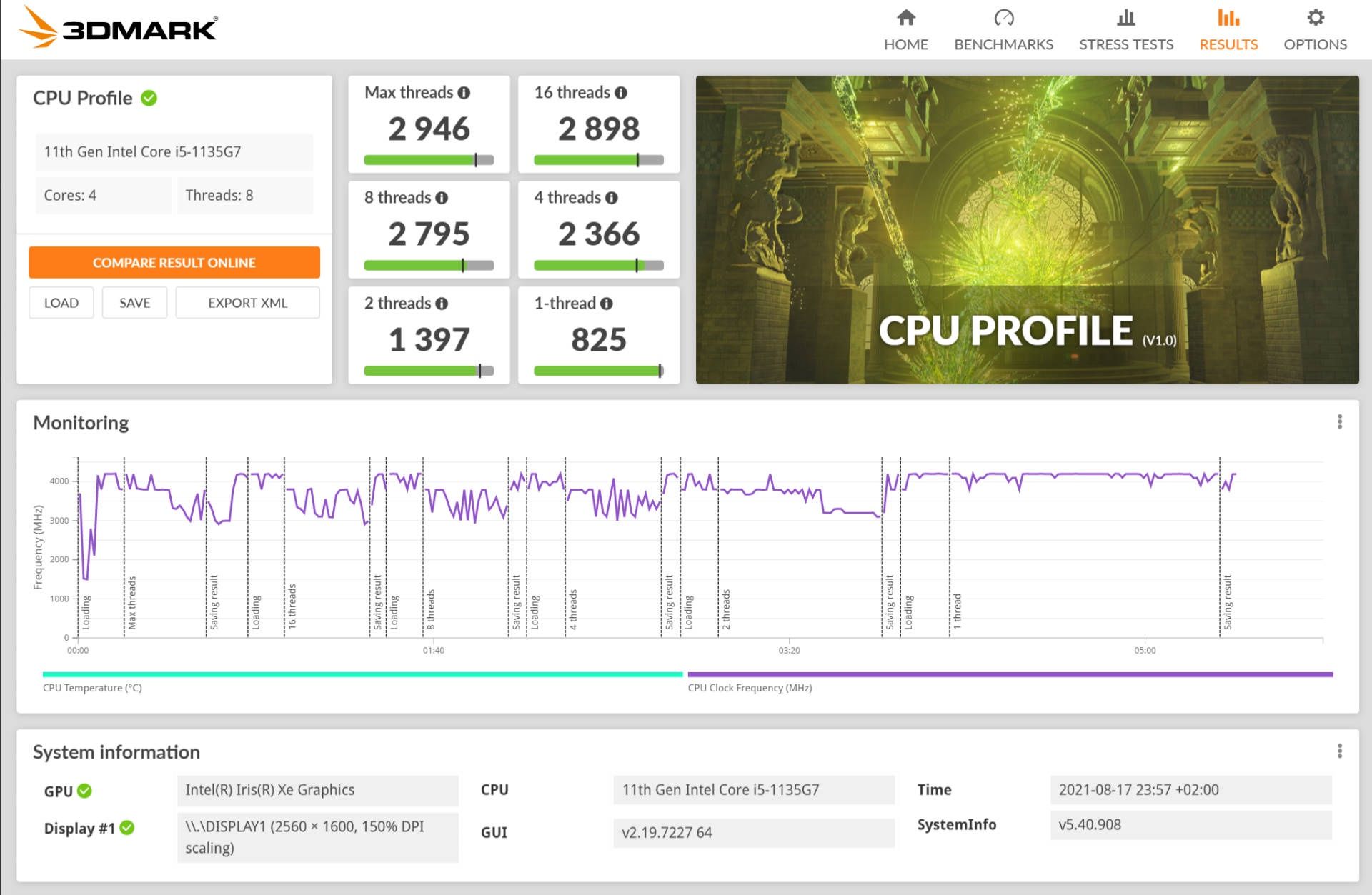Image resolution: width=1372 pixels, height=895 pixels.
Task: Click the 2 795 score value
Action: pos(429,234)
